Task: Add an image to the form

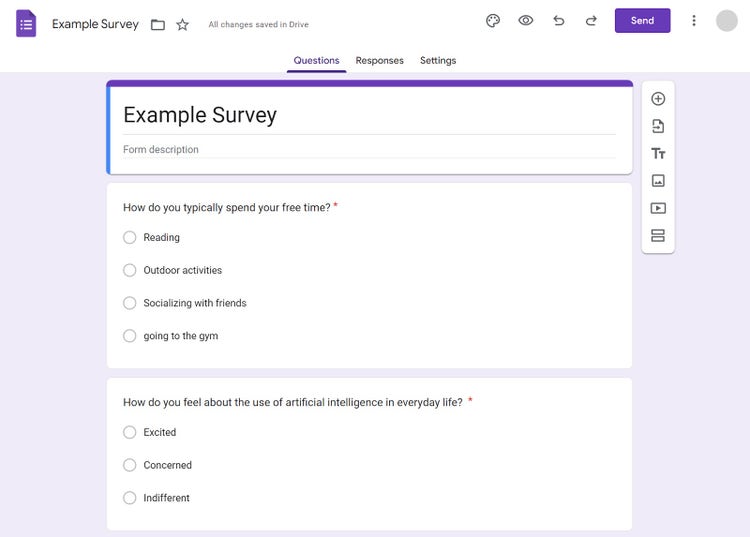Action: click(658, 181)
